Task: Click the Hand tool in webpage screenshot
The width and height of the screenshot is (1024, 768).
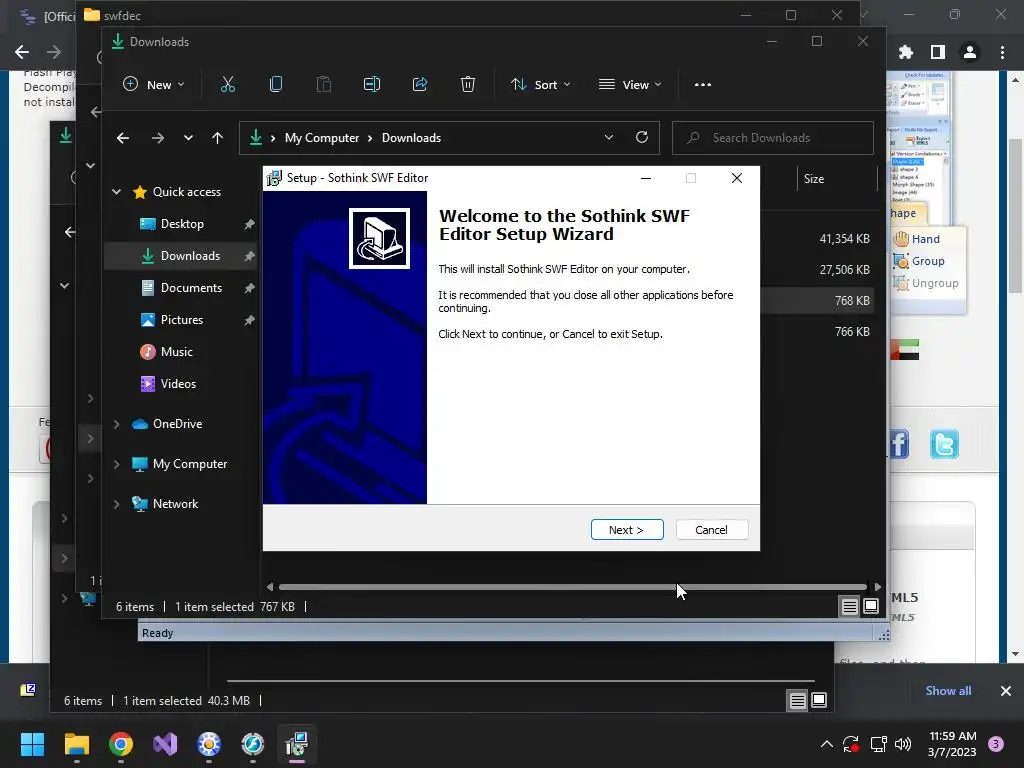Action: point(918,239)
